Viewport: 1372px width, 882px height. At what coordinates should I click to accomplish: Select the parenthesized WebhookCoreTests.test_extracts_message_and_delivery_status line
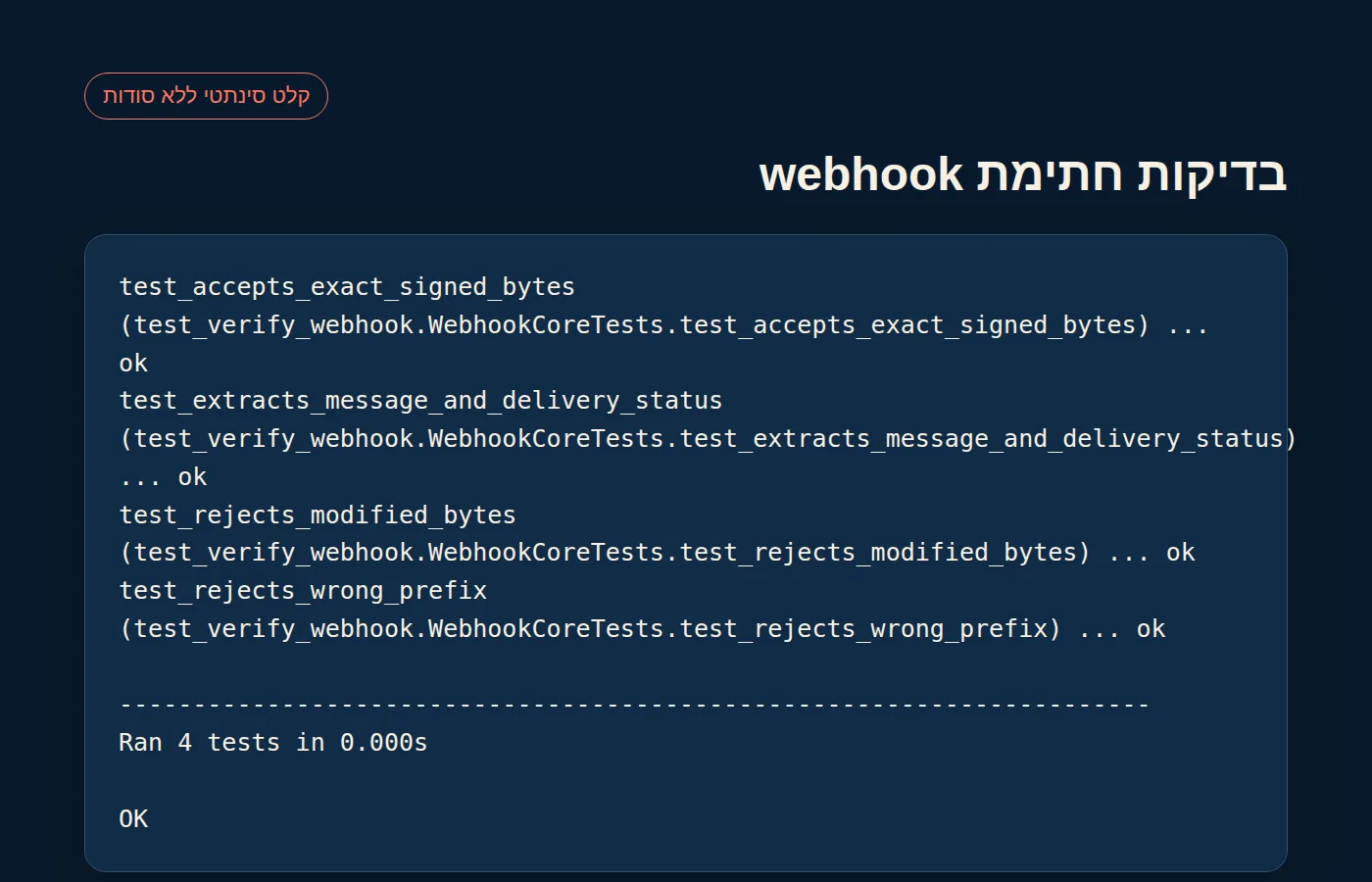[708, 439]
